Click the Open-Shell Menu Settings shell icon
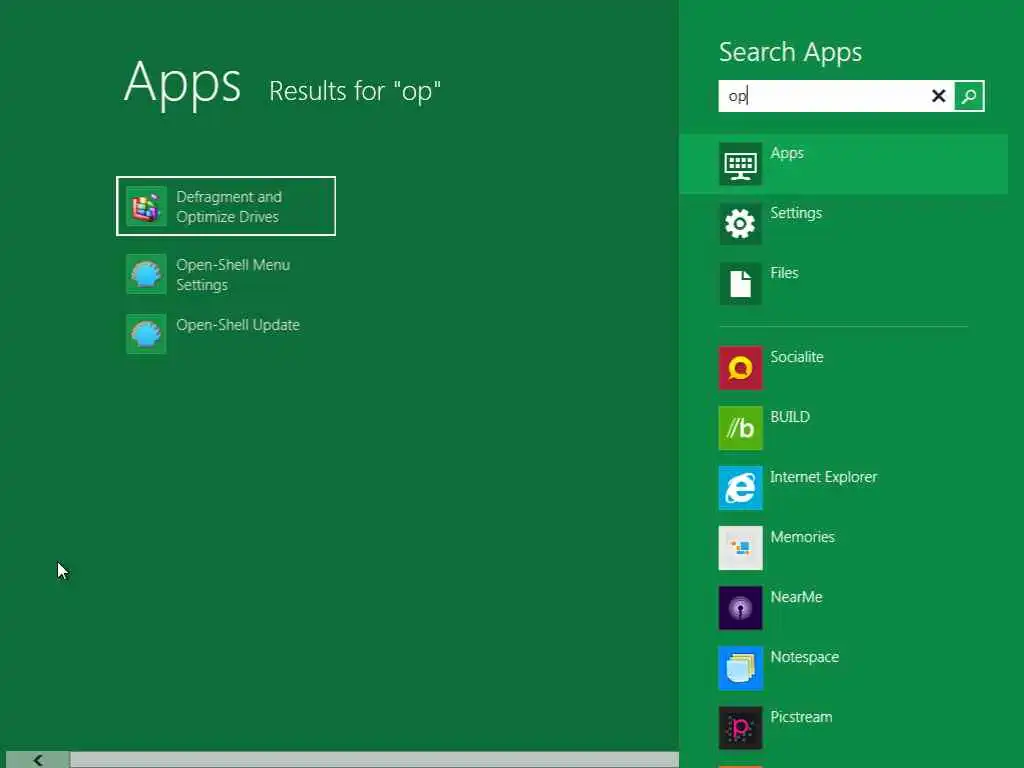The height and width of the screenshot is (768, 1024). click(146, 274)
